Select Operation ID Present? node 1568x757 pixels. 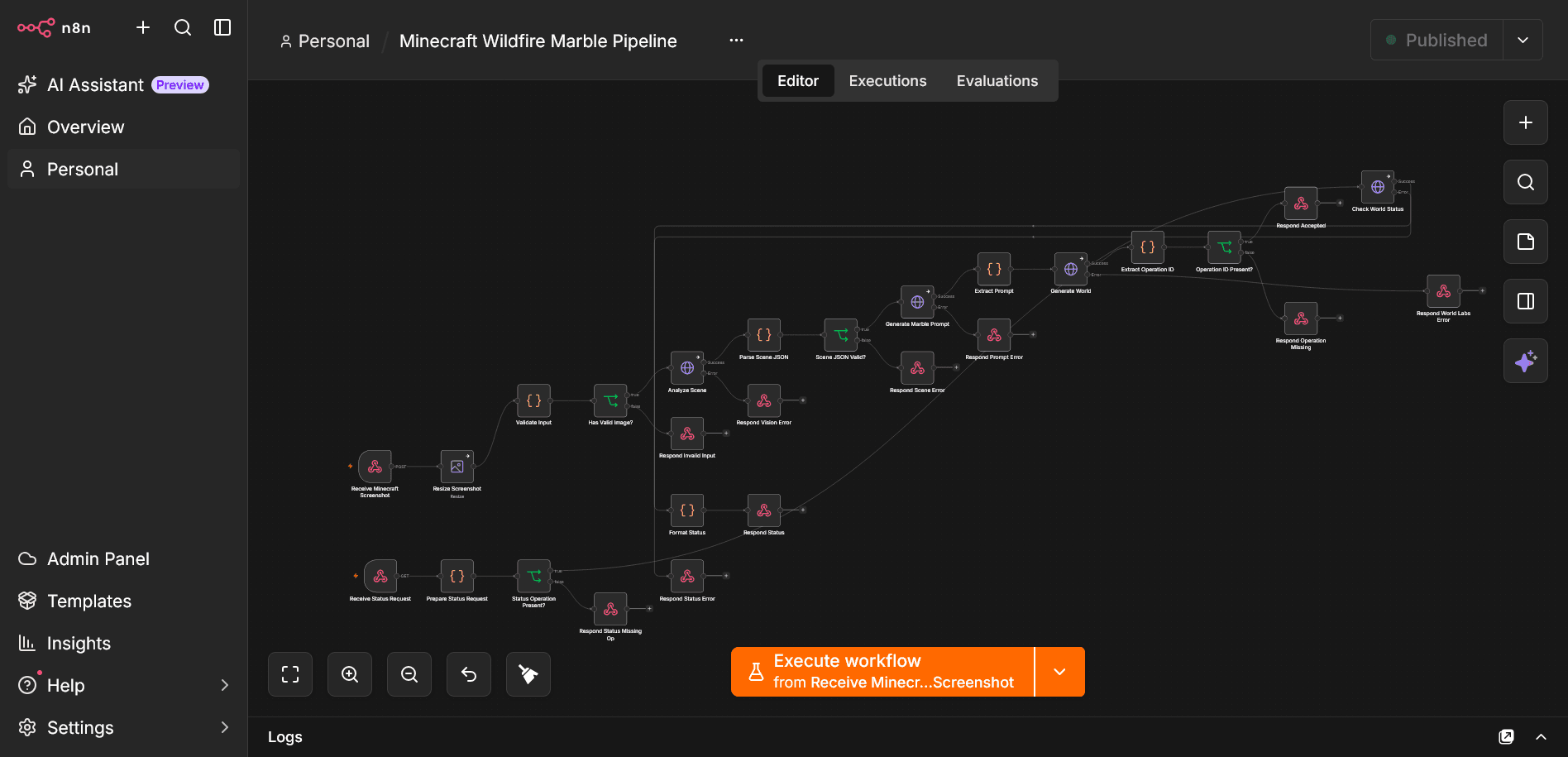(x=1225, y=247)
